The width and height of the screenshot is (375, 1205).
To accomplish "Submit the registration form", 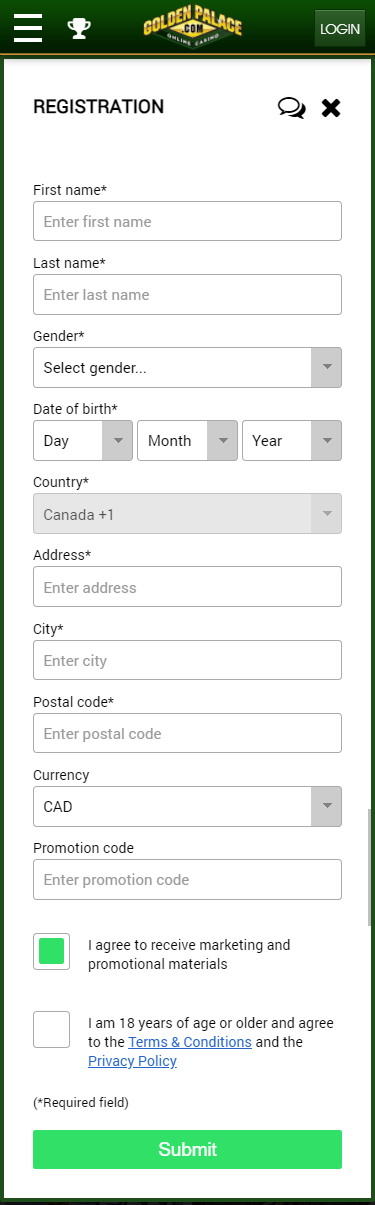I will pos(187,1149).
